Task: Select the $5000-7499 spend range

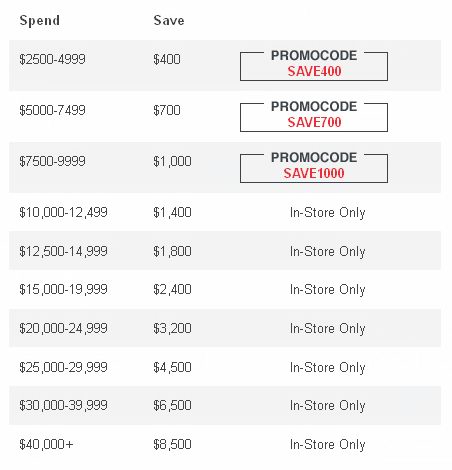Action: [52, 110]
